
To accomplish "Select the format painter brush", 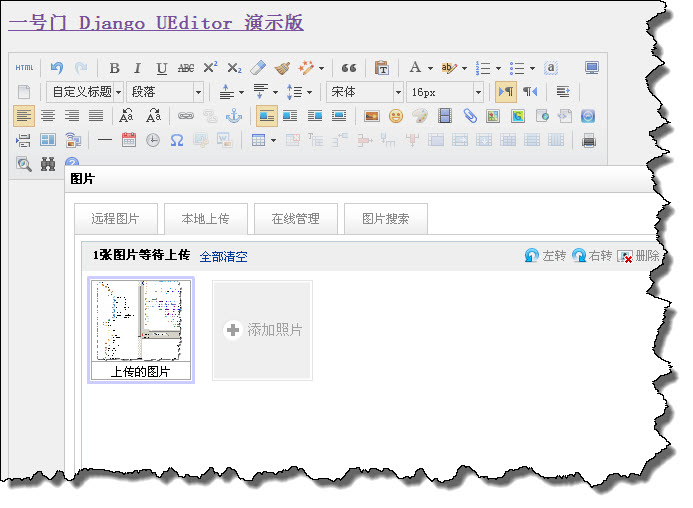I will [282, 68].
